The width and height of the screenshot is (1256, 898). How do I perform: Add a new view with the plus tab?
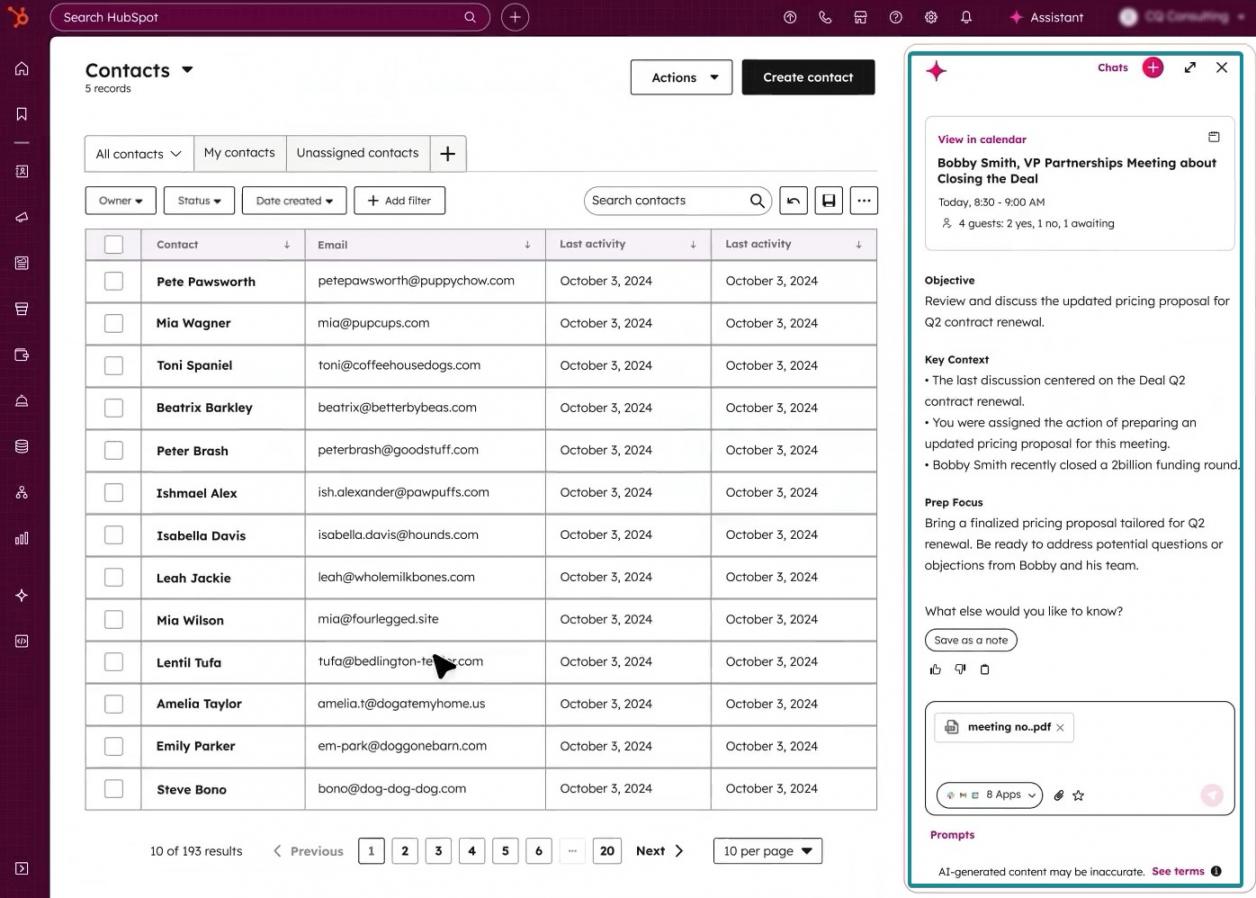(448, 153)
